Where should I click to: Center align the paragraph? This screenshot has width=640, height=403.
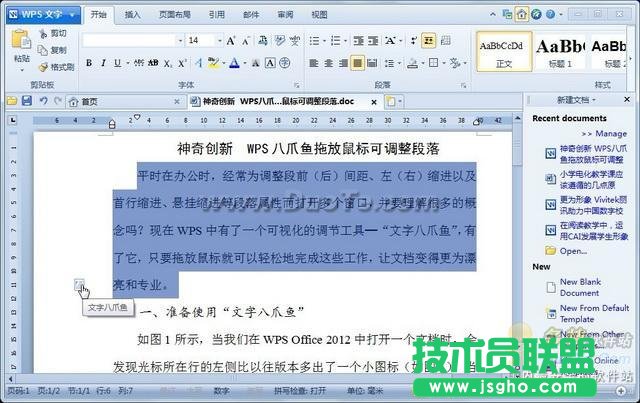click(329, 63)
